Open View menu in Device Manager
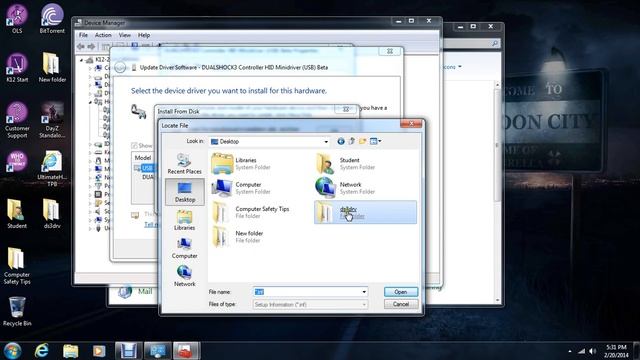Image resolution: width=640 pixels, height=360 pixels. (x=124, y=35)
